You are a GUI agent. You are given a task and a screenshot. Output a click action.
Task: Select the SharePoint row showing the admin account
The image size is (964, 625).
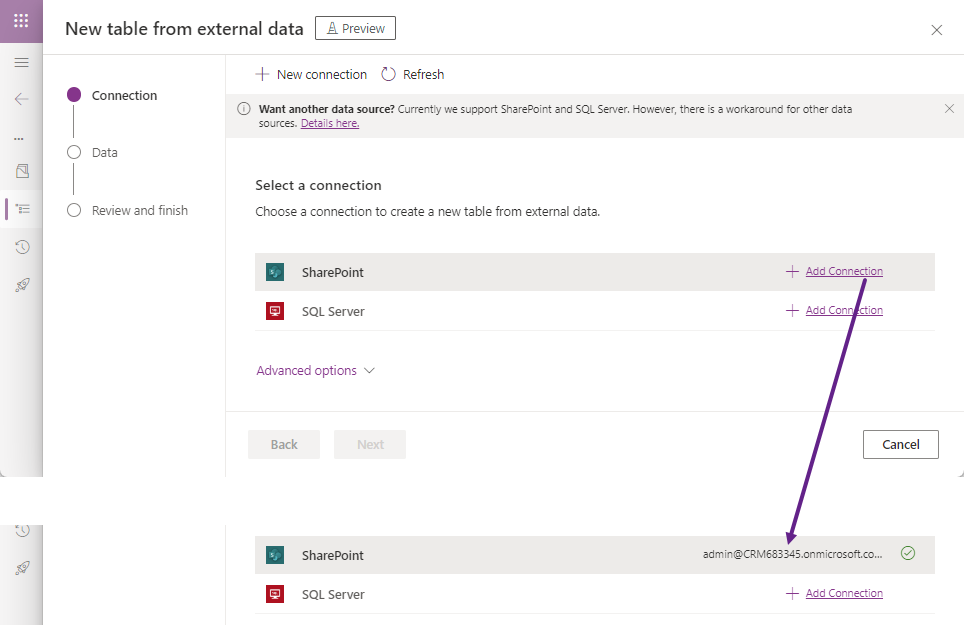(595, 555)
